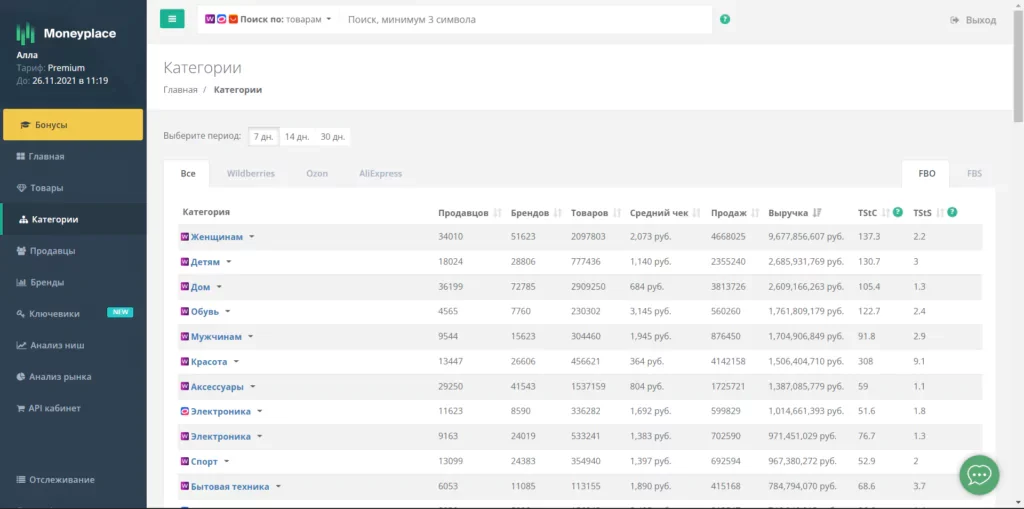The image size is (1024, 509).
Task: Expand the Женщинам category row
Action: (252, 237)
